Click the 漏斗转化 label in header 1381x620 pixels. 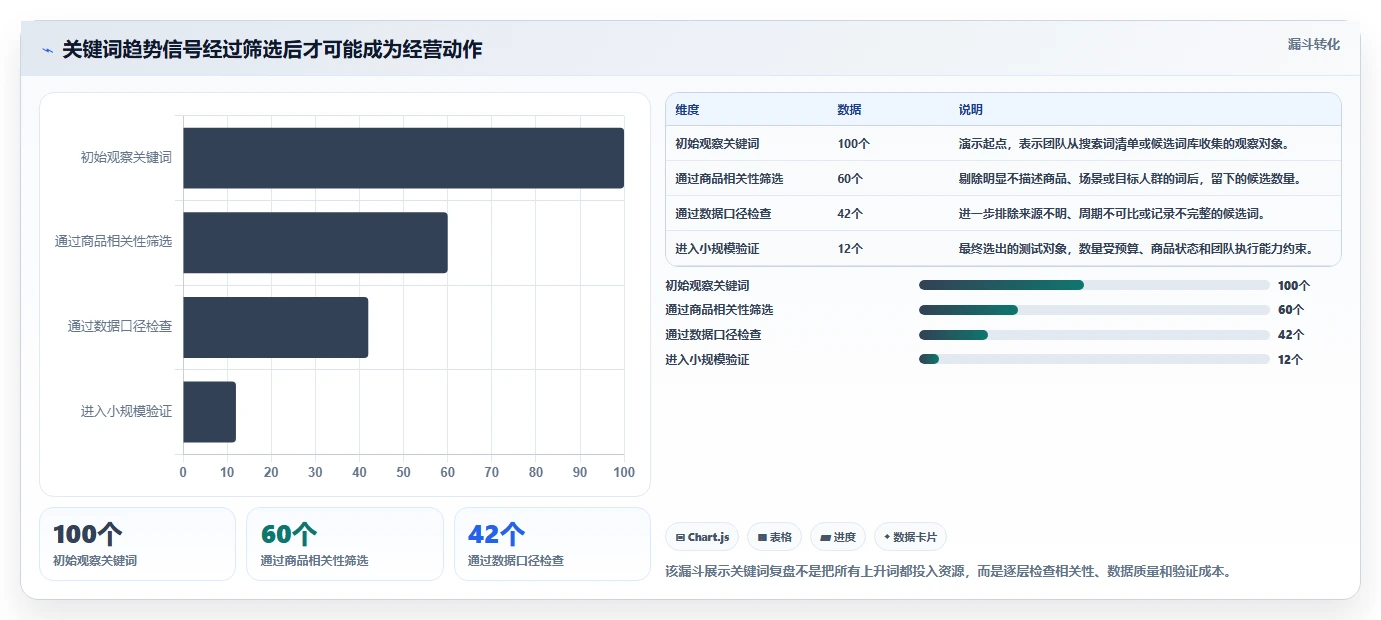coord(1313,44)
